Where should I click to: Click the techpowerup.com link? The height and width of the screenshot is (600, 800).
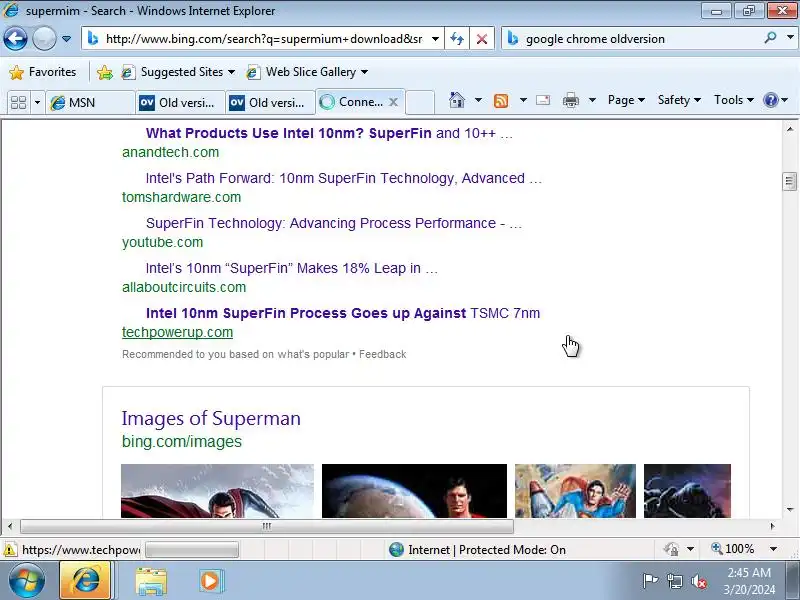pyautogui.click(x=177, y=332)
